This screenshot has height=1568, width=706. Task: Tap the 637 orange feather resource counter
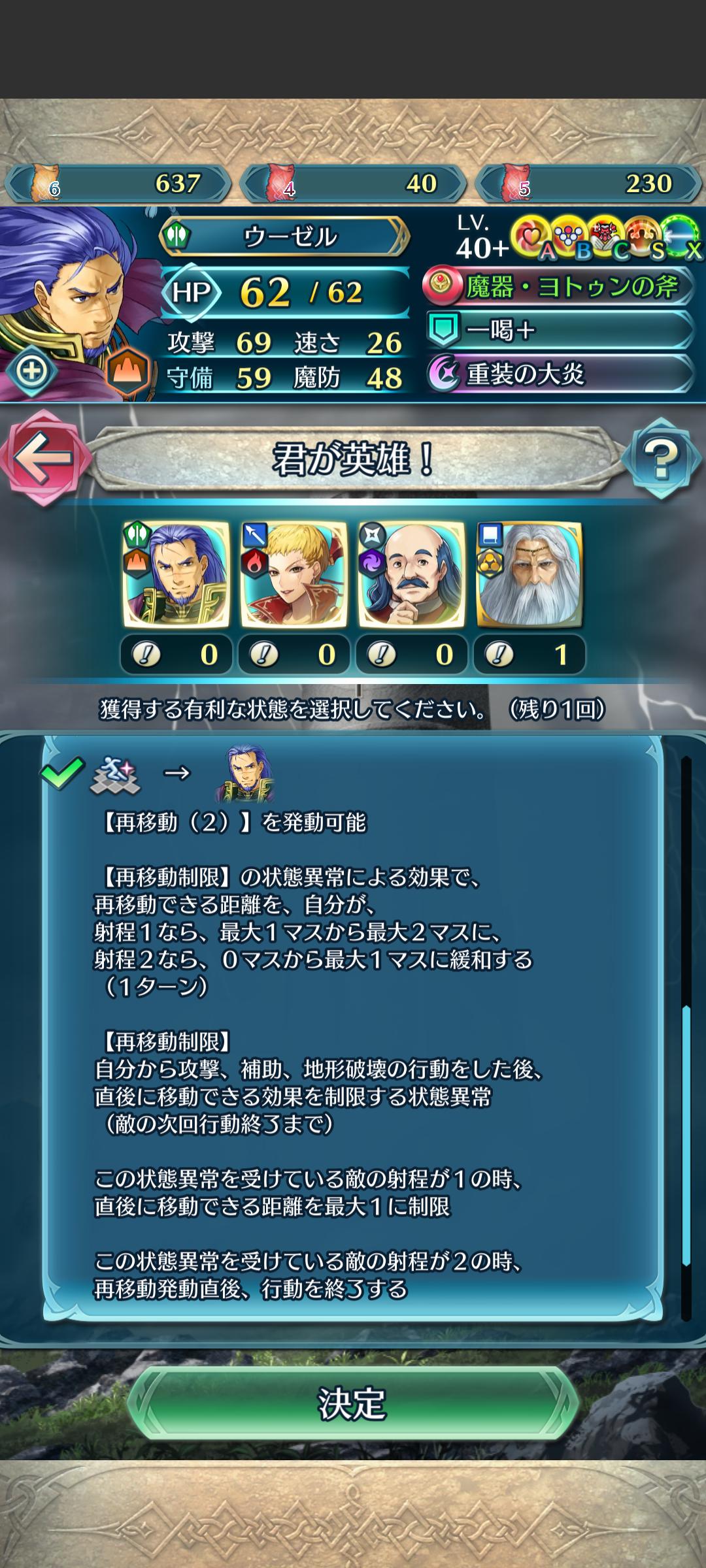coord(118,184)
